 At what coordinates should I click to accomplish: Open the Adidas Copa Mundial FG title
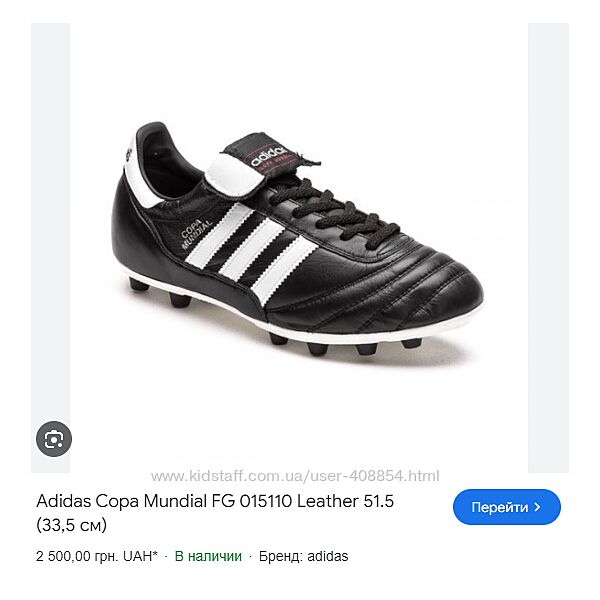point(215,501)
